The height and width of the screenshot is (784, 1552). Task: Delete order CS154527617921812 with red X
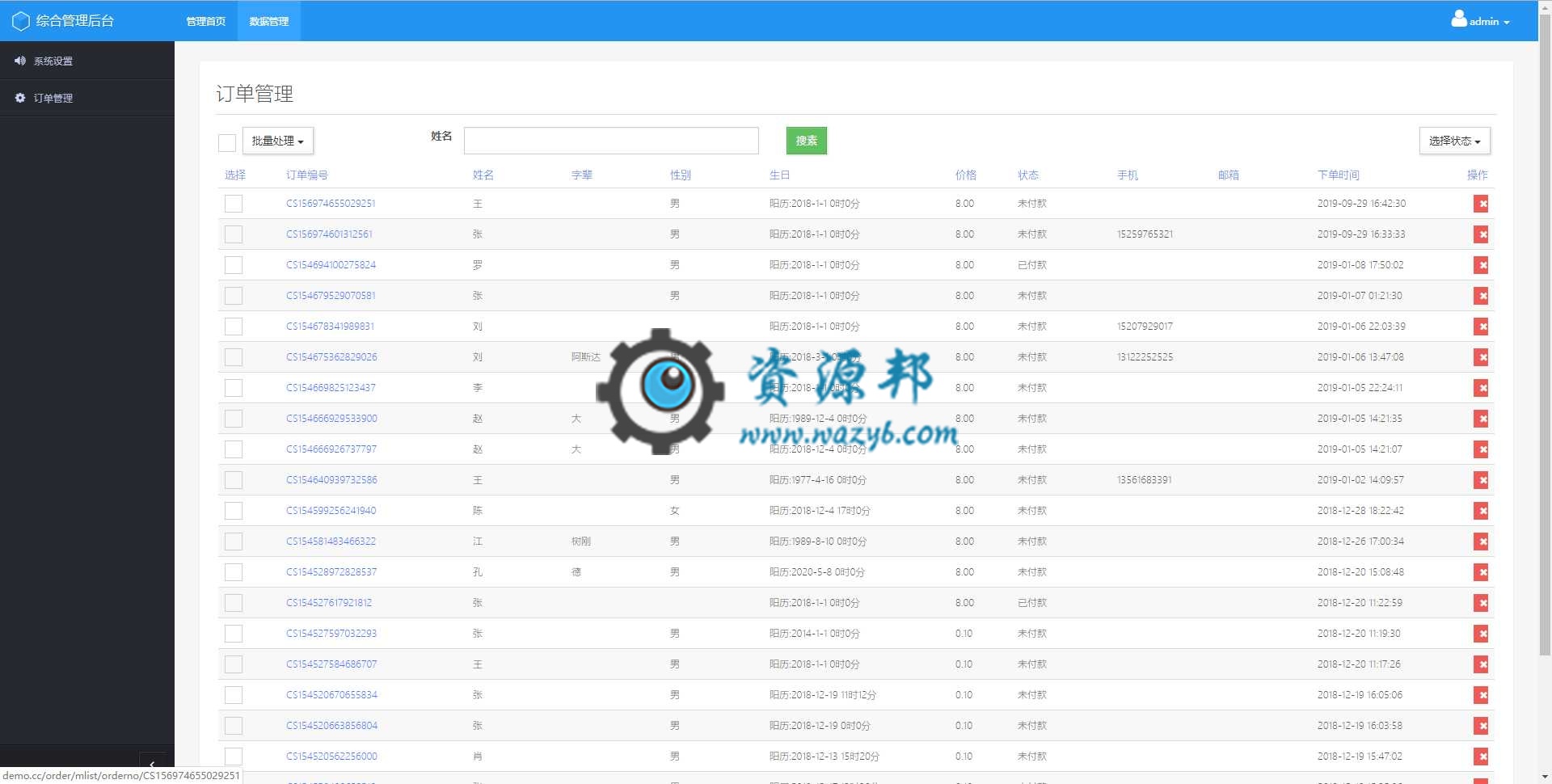coord(1481,603)
